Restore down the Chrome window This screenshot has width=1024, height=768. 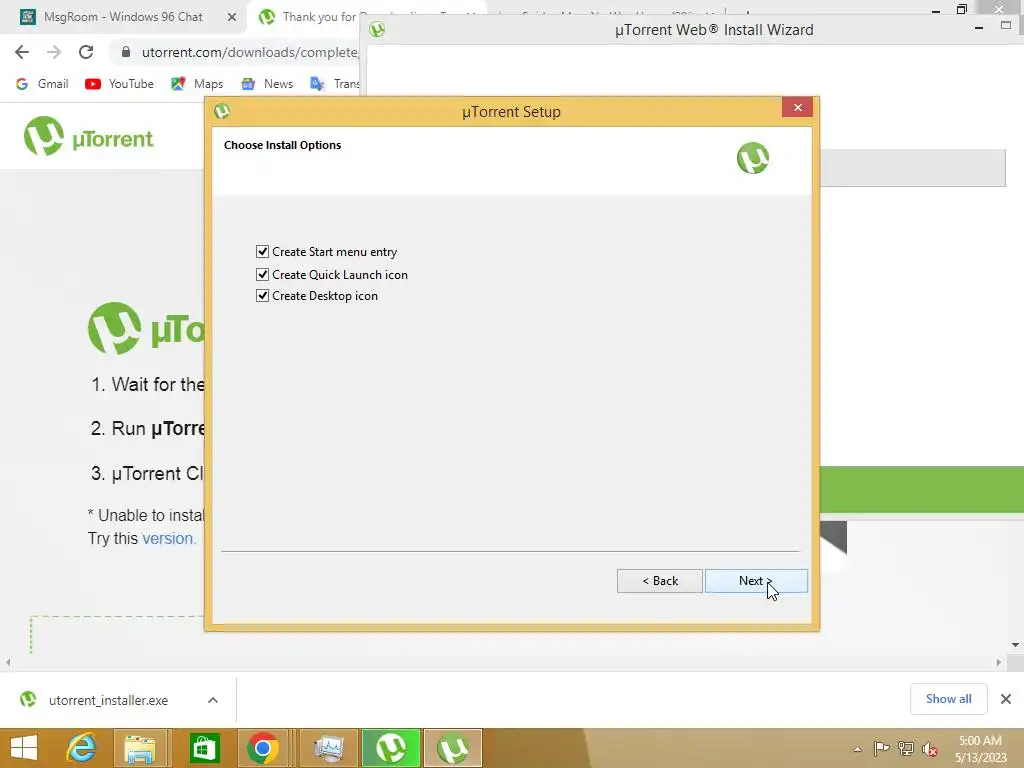click(x=962, y=9)
